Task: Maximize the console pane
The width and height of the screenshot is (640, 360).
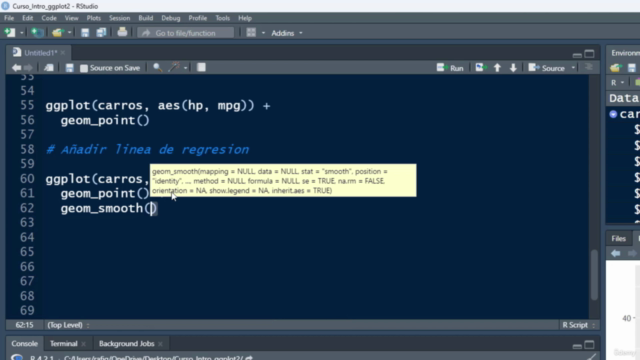Action: 589,345
